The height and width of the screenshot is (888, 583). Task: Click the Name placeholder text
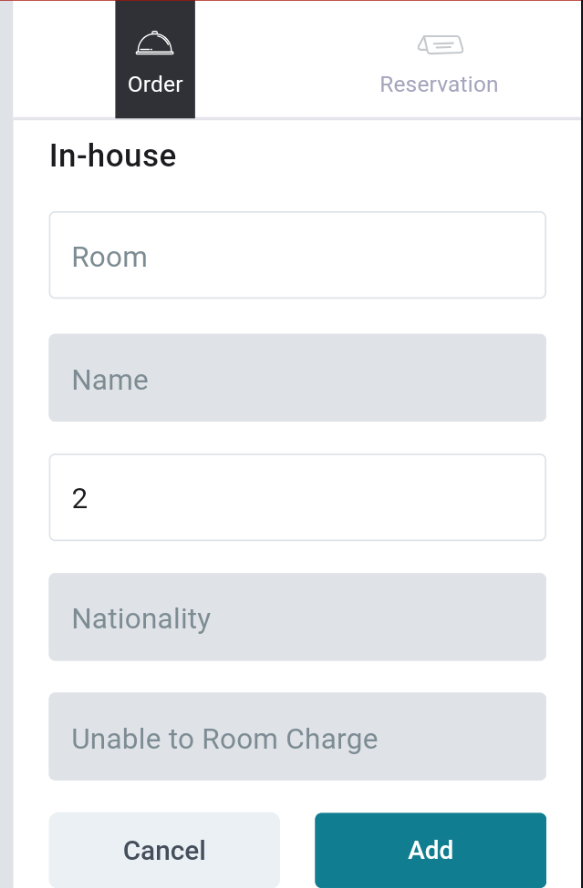(110, 379)
